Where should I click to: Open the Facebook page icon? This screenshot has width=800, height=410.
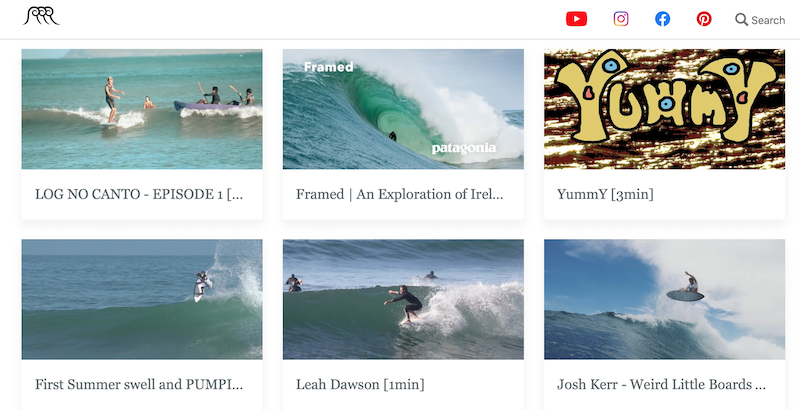[x=662, y=19]
